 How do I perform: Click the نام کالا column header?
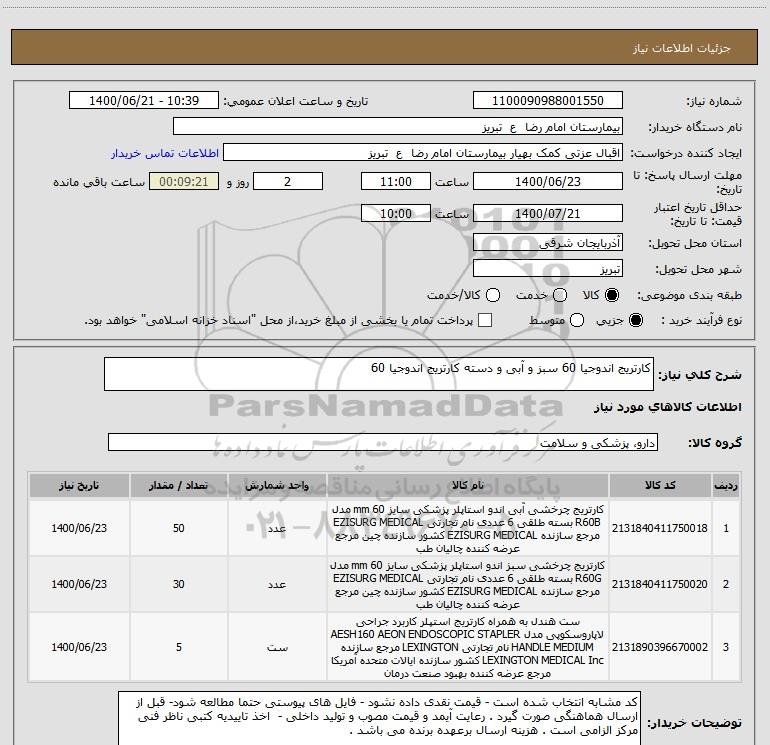468,485
